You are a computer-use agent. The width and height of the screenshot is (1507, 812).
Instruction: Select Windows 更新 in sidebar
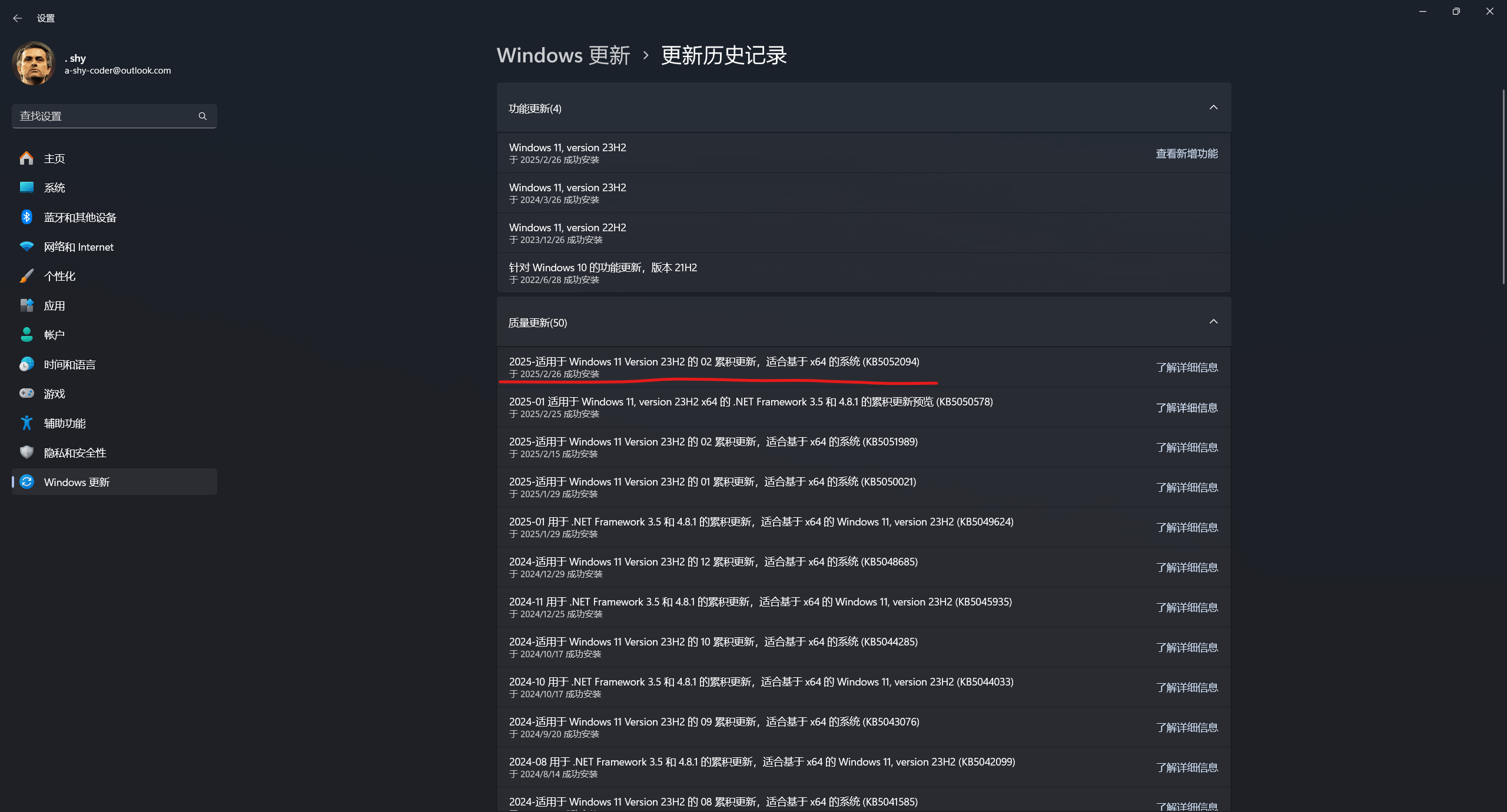pos(77,482)
